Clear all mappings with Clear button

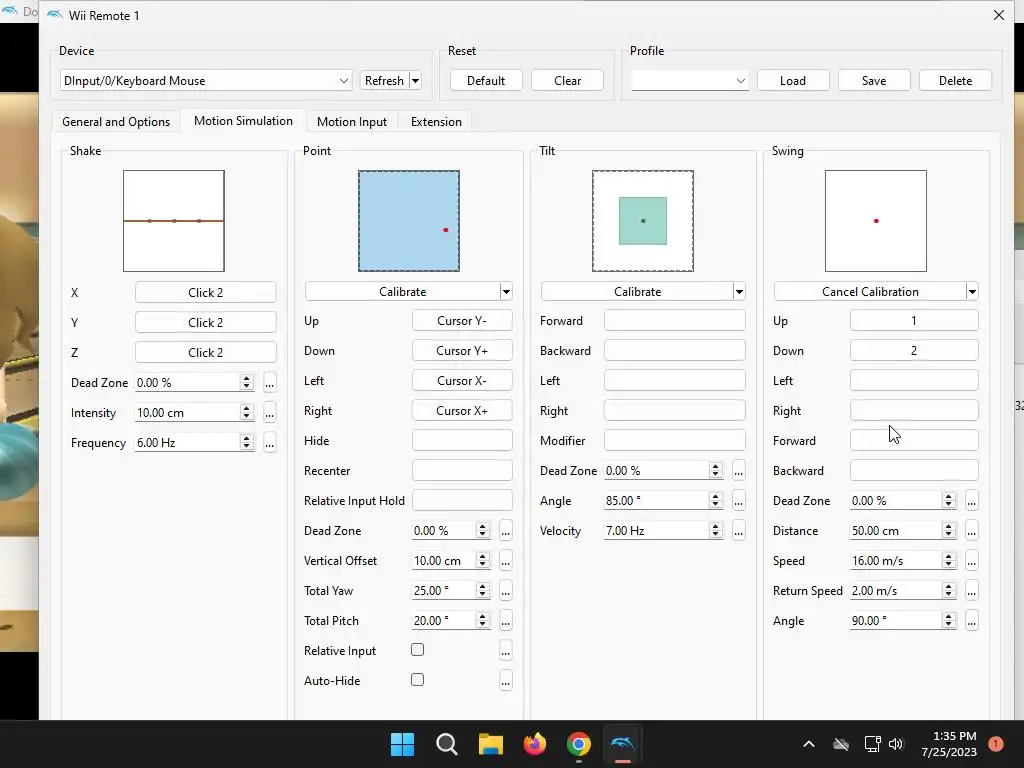(x=568, y=80)
